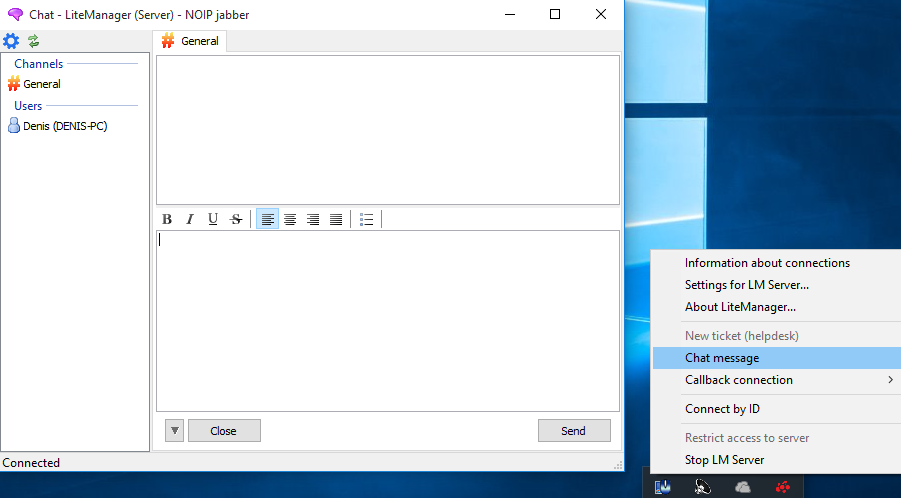Choose Chat message menu entry

pyautogui.click(x=776, y=358)
